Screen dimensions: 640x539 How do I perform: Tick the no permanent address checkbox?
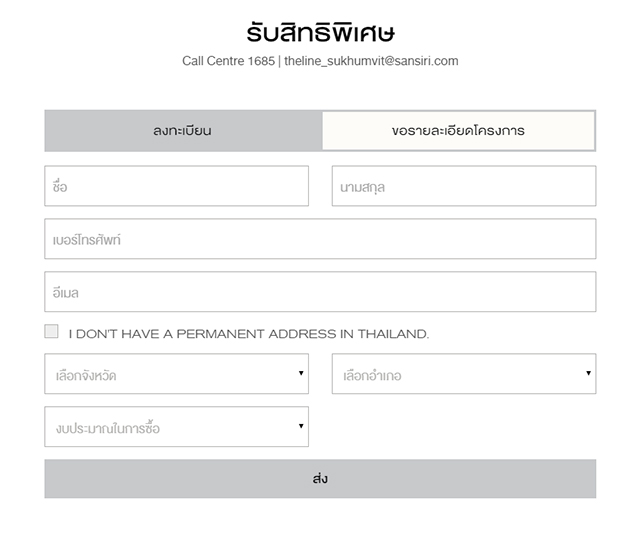point(52,332)
